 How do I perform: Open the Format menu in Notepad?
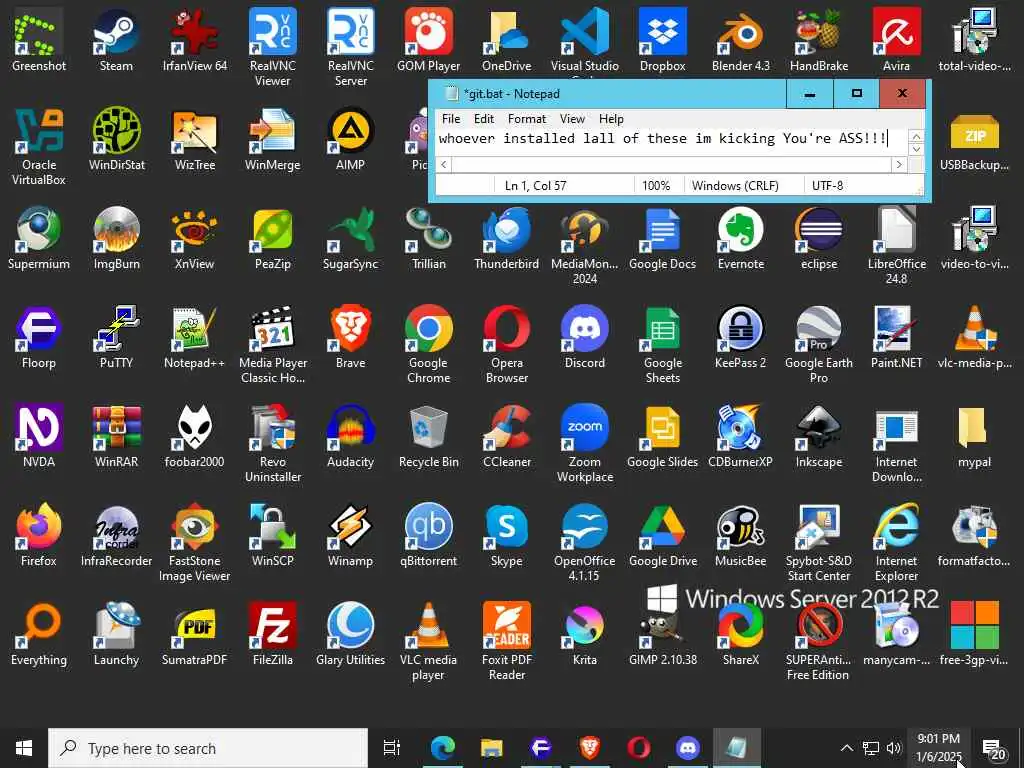(x=526, y=119)
